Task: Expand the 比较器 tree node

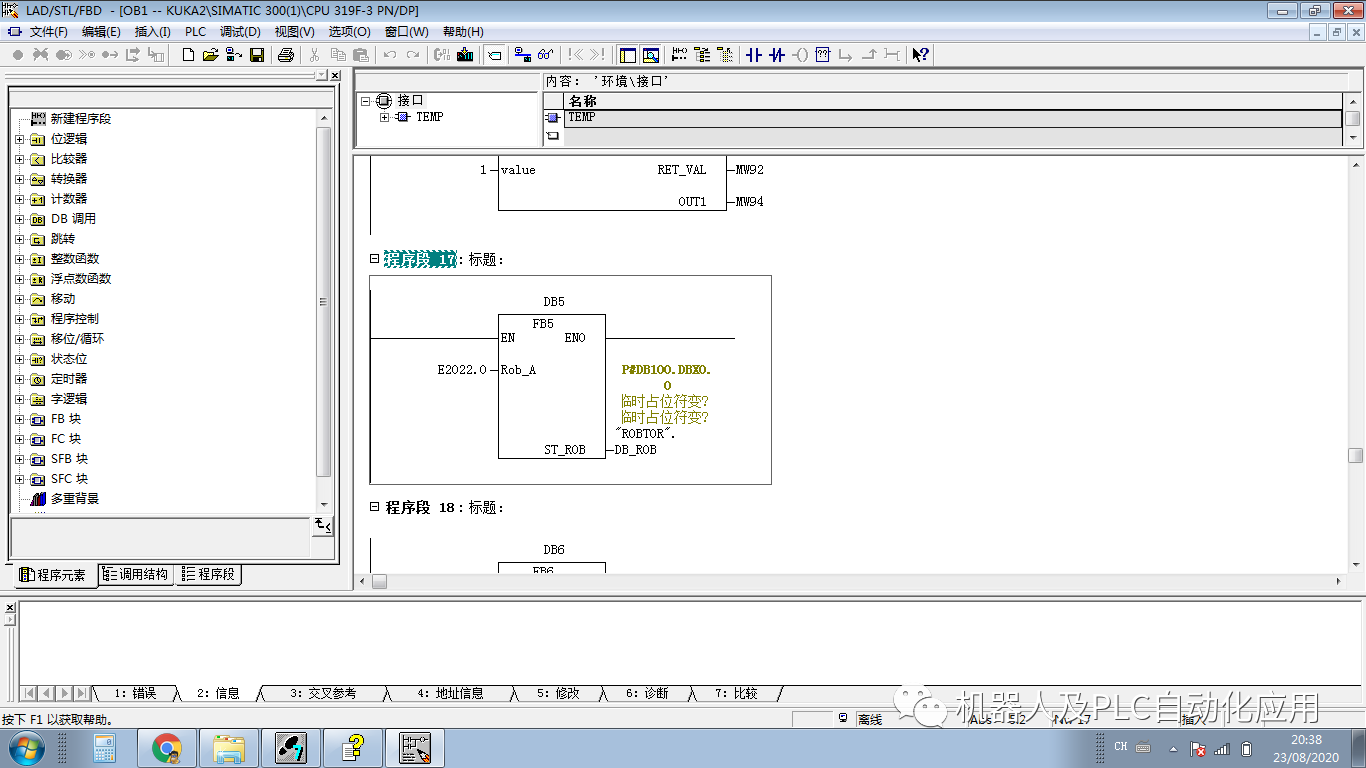Action: click(19, 159)
